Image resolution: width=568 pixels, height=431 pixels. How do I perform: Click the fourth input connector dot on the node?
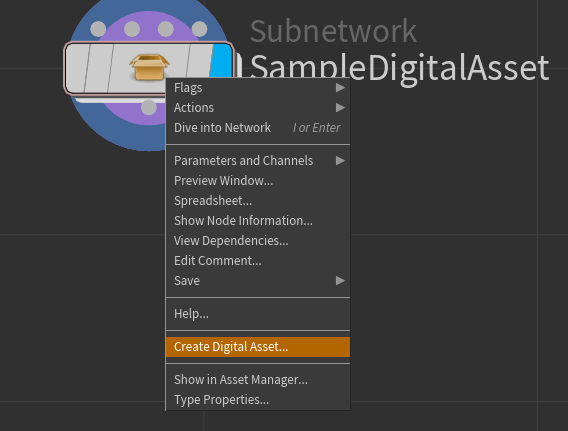tap(199, 29)
